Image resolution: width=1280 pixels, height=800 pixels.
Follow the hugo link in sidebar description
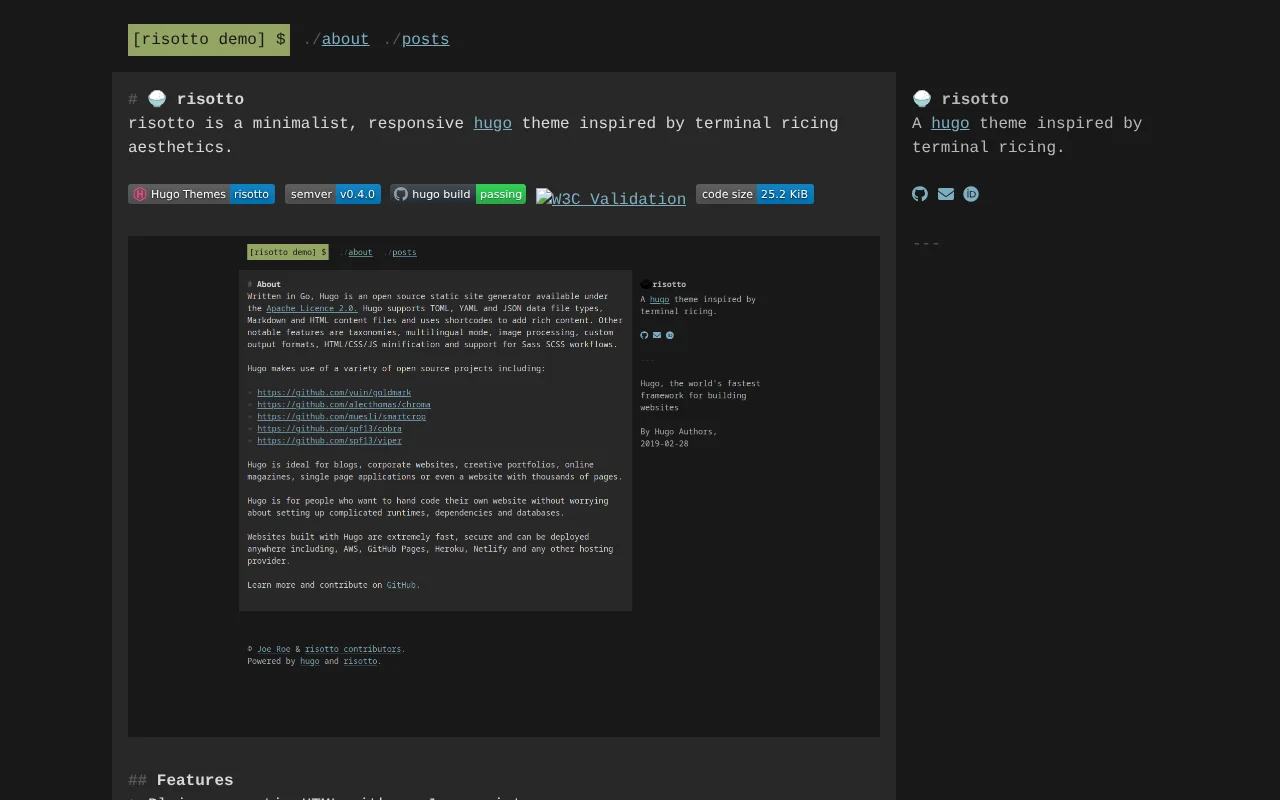[950, 123]
